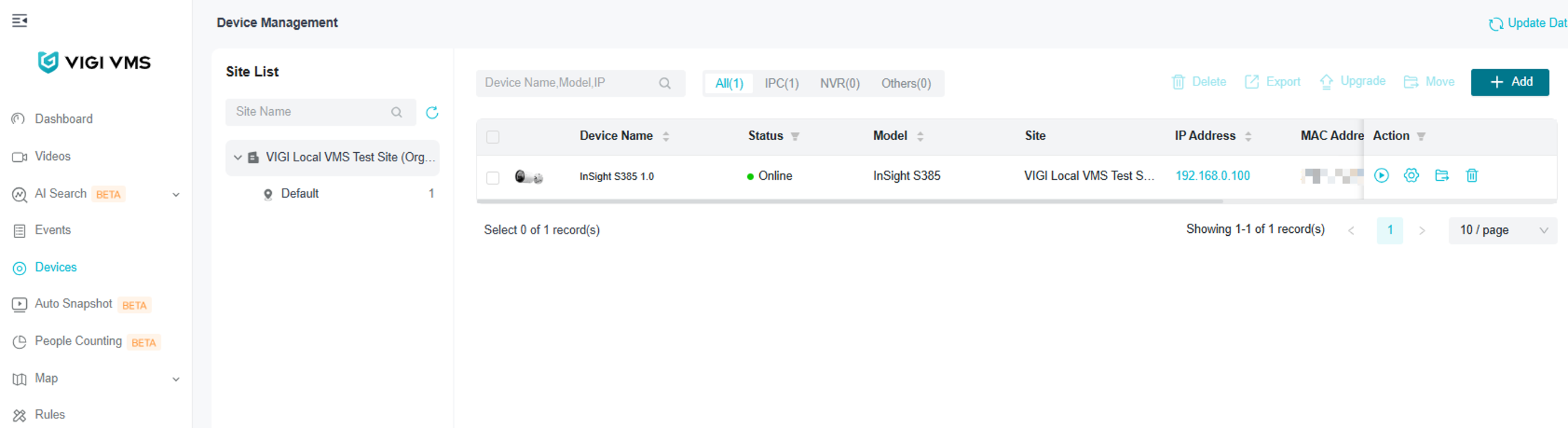Switch to NVR(0) tab
1568x428 pixels.
pos(840,84)
